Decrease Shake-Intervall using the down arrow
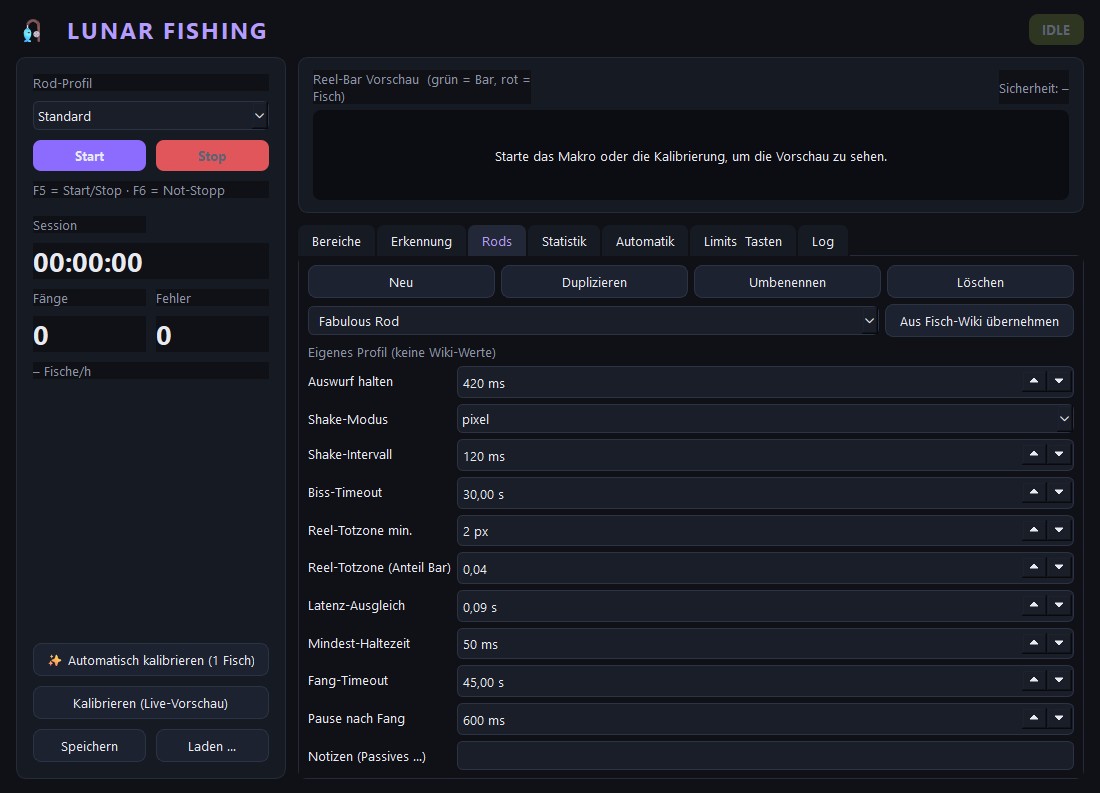1100x793 pixels. coord(1059,454)
